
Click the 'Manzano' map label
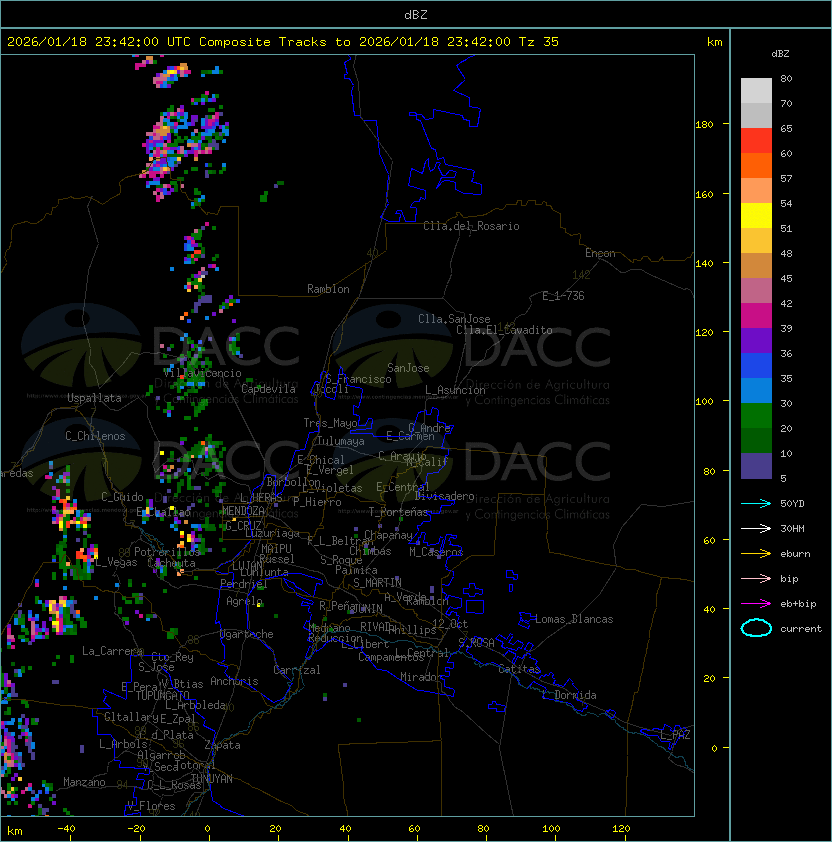click(x=84, y=782)
